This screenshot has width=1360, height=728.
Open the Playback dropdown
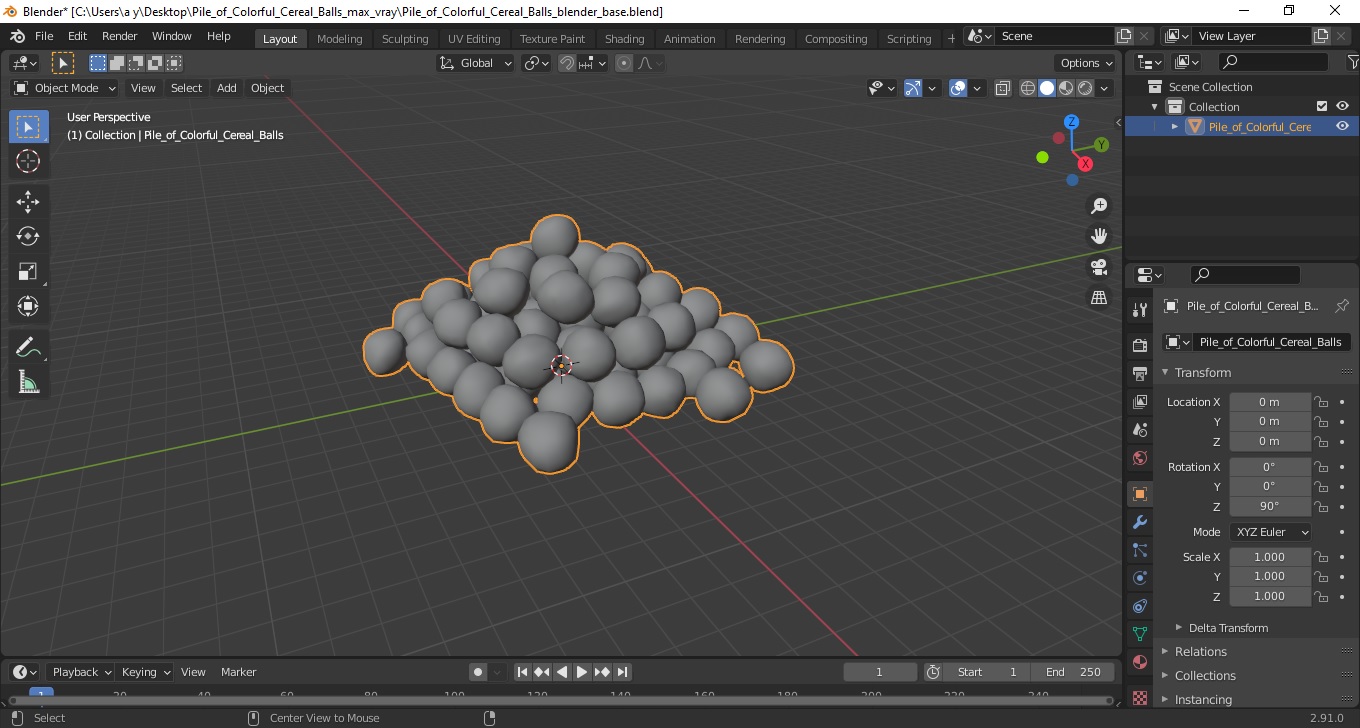(x=80, y=672)
